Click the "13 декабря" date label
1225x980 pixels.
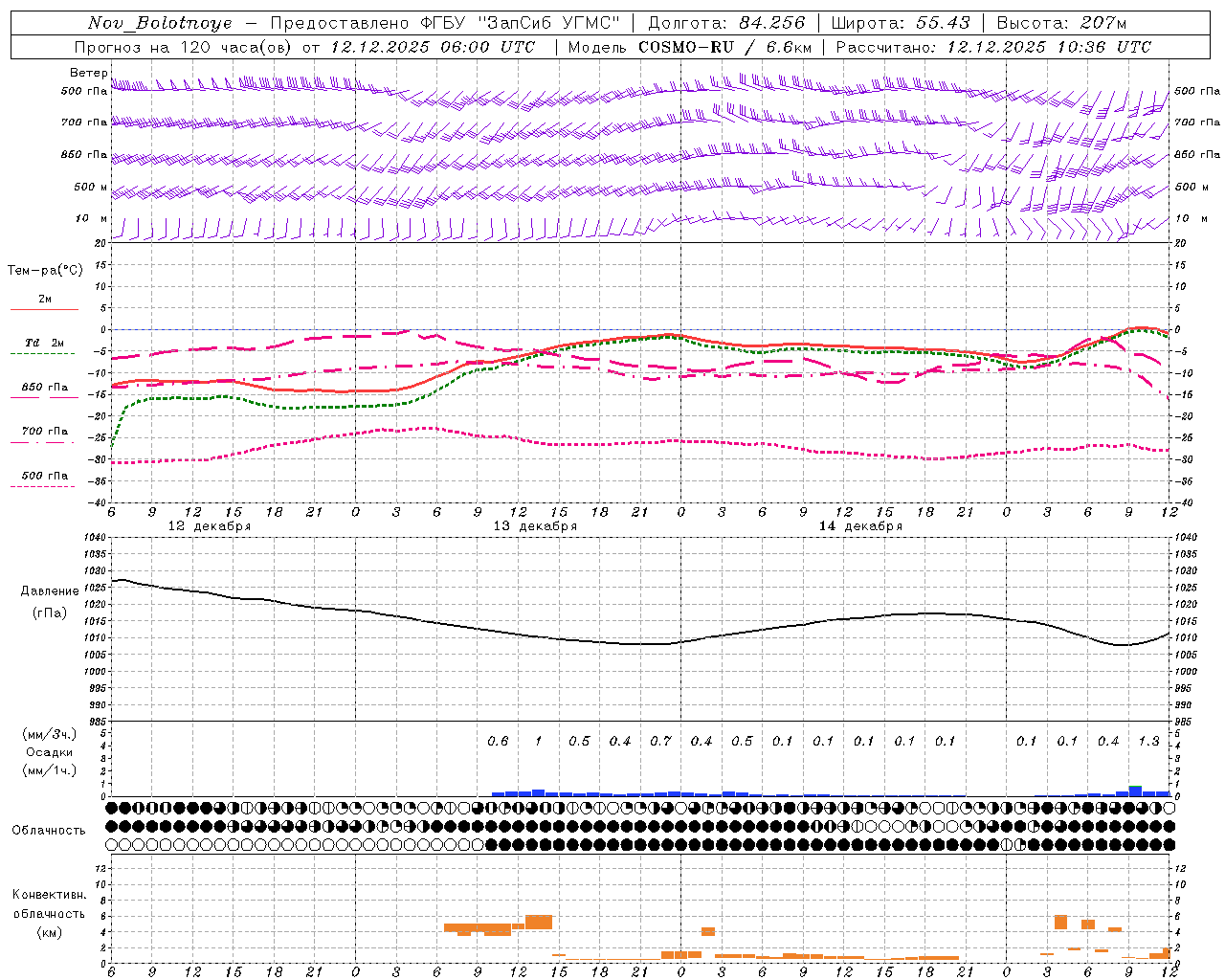click(x=535, y=526)
